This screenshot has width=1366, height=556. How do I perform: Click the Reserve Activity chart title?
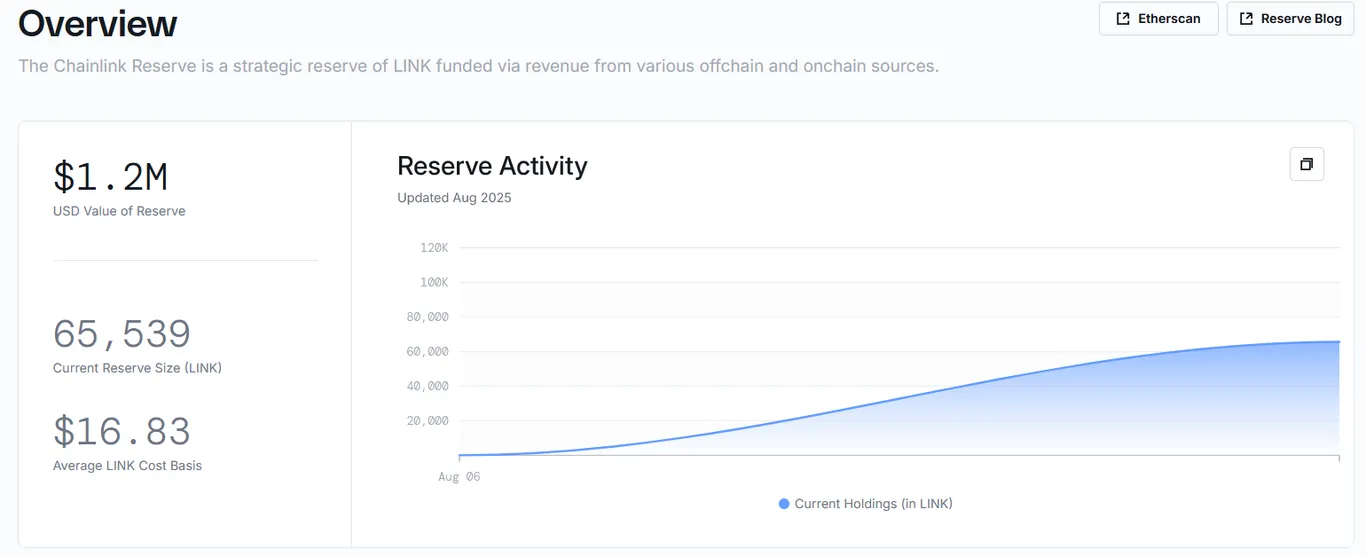coord(492,166)
